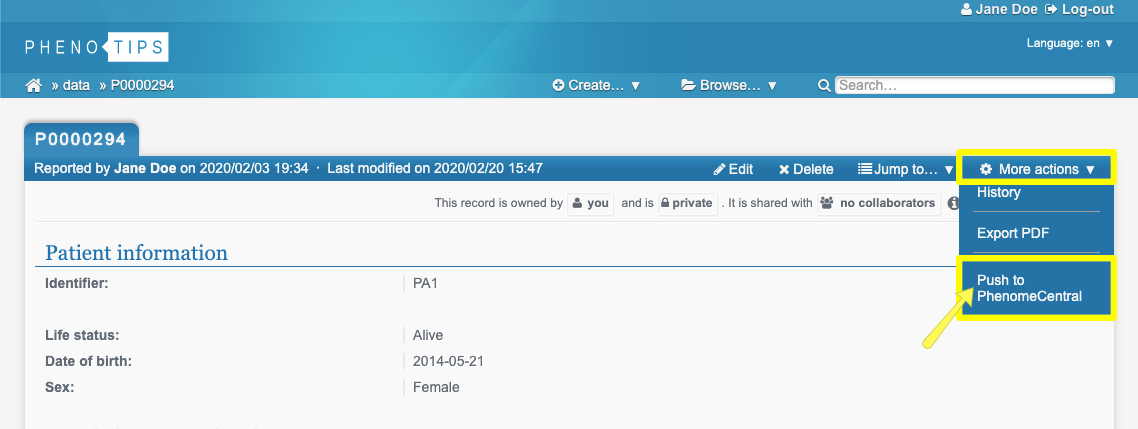Click the magnifier search icon
1138x429 pixels.
coord(824,86)
